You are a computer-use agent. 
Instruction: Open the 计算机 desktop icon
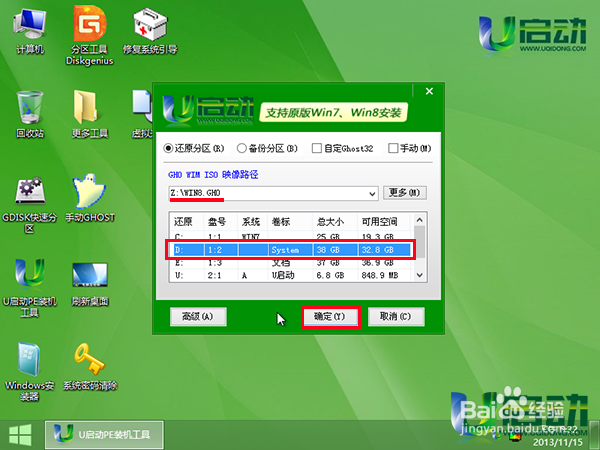tap(30, 31)
